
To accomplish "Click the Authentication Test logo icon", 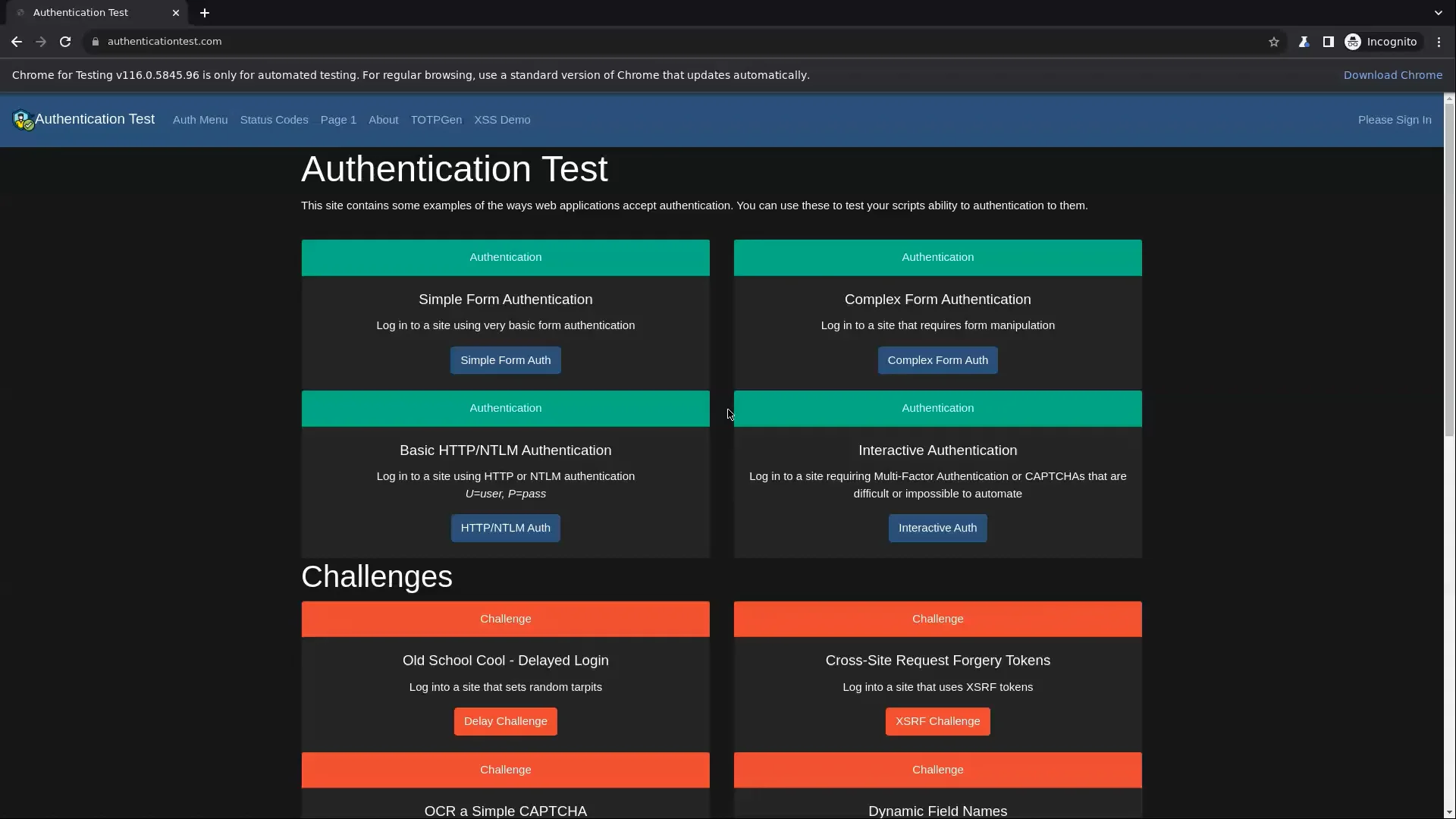I will click(x=24, y=121).
